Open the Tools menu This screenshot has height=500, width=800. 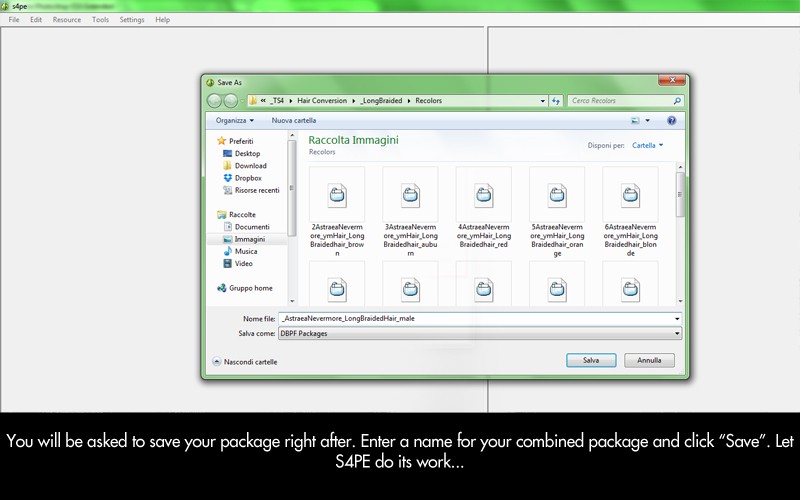point(100,19)
